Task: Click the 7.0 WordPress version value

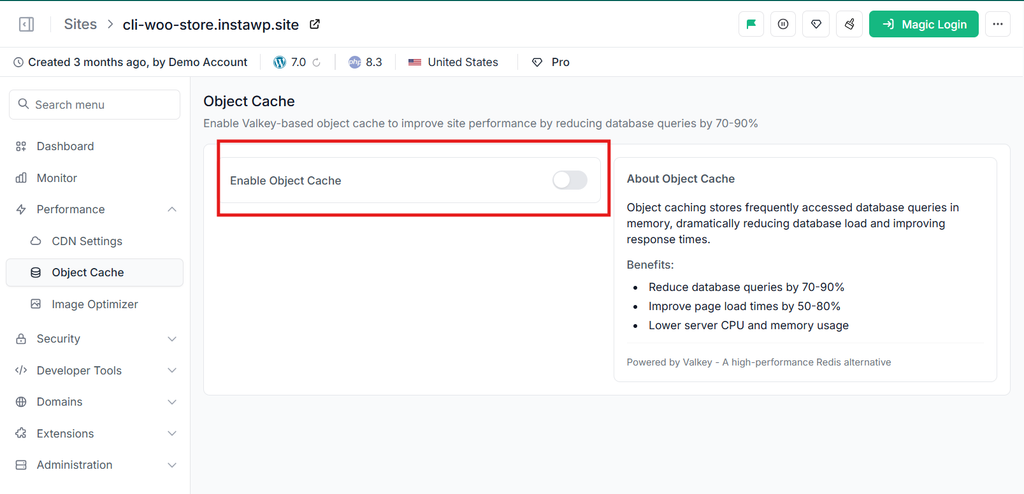Action: coord(298,63)
